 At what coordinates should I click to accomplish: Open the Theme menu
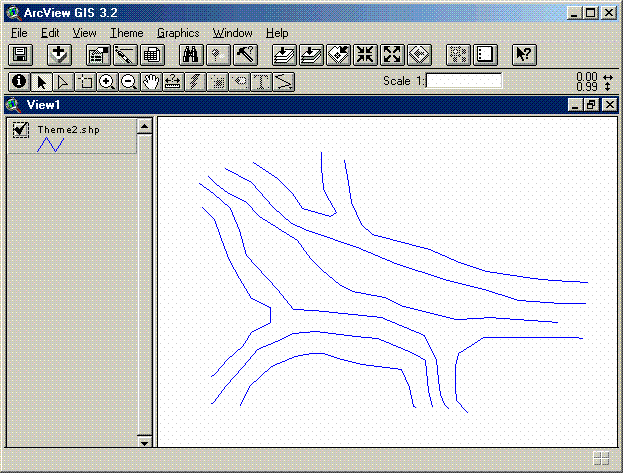click(127, 33)
